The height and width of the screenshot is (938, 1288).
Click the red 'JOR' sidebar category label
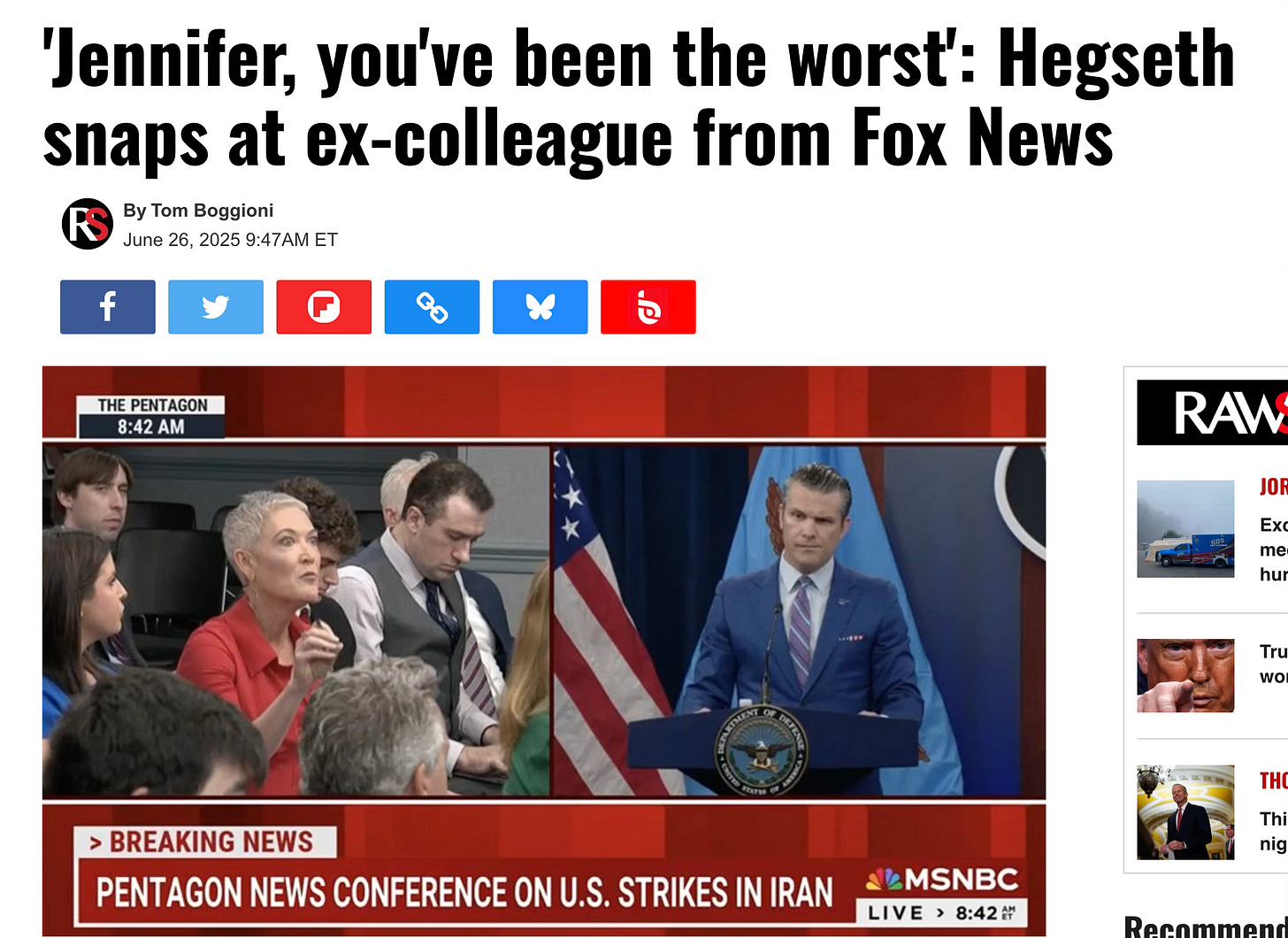(1274, 487)
